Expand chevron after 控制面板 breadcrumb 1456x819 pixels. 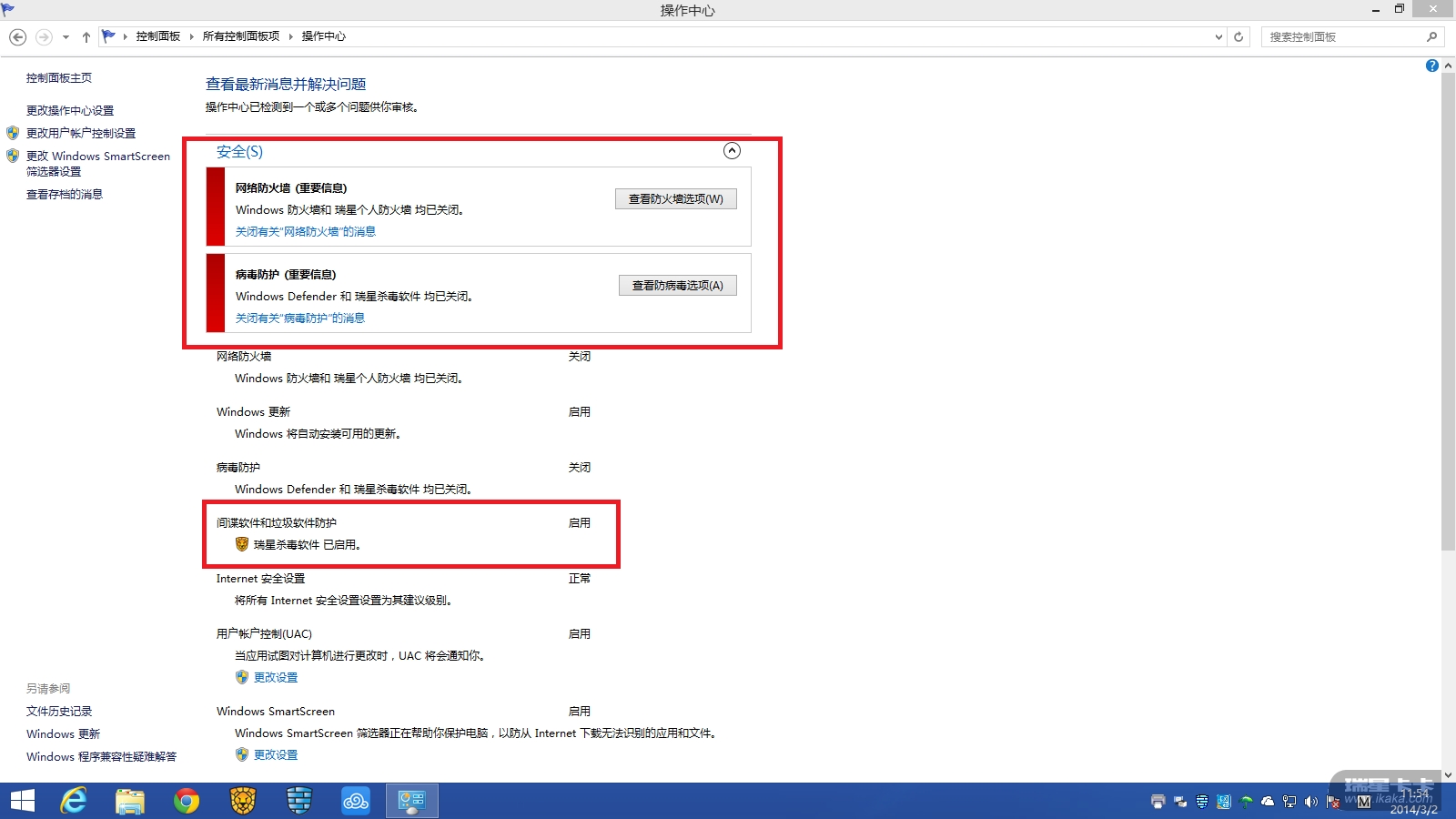(192, 36)
